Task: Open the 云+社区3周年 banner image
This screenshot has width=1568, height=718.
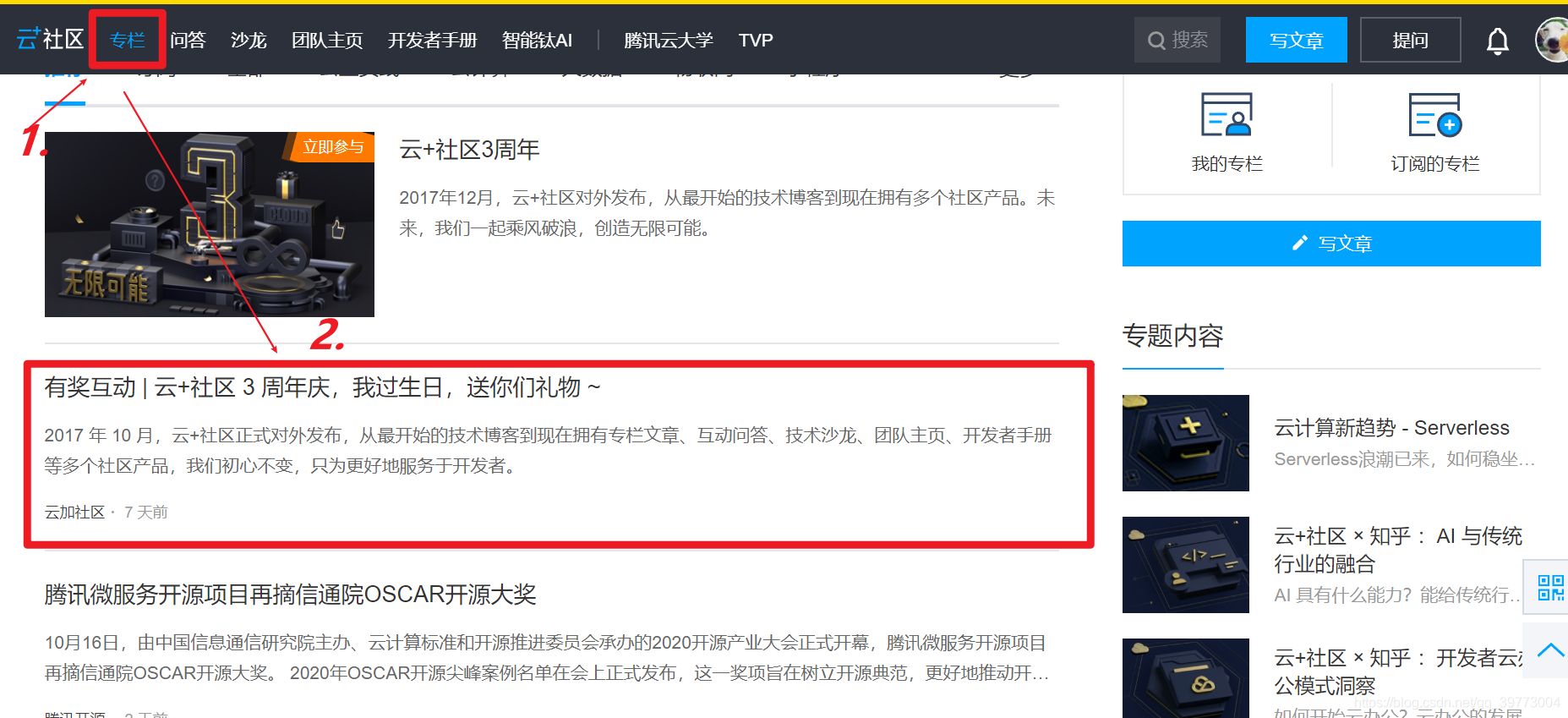Action: point(210,224)
